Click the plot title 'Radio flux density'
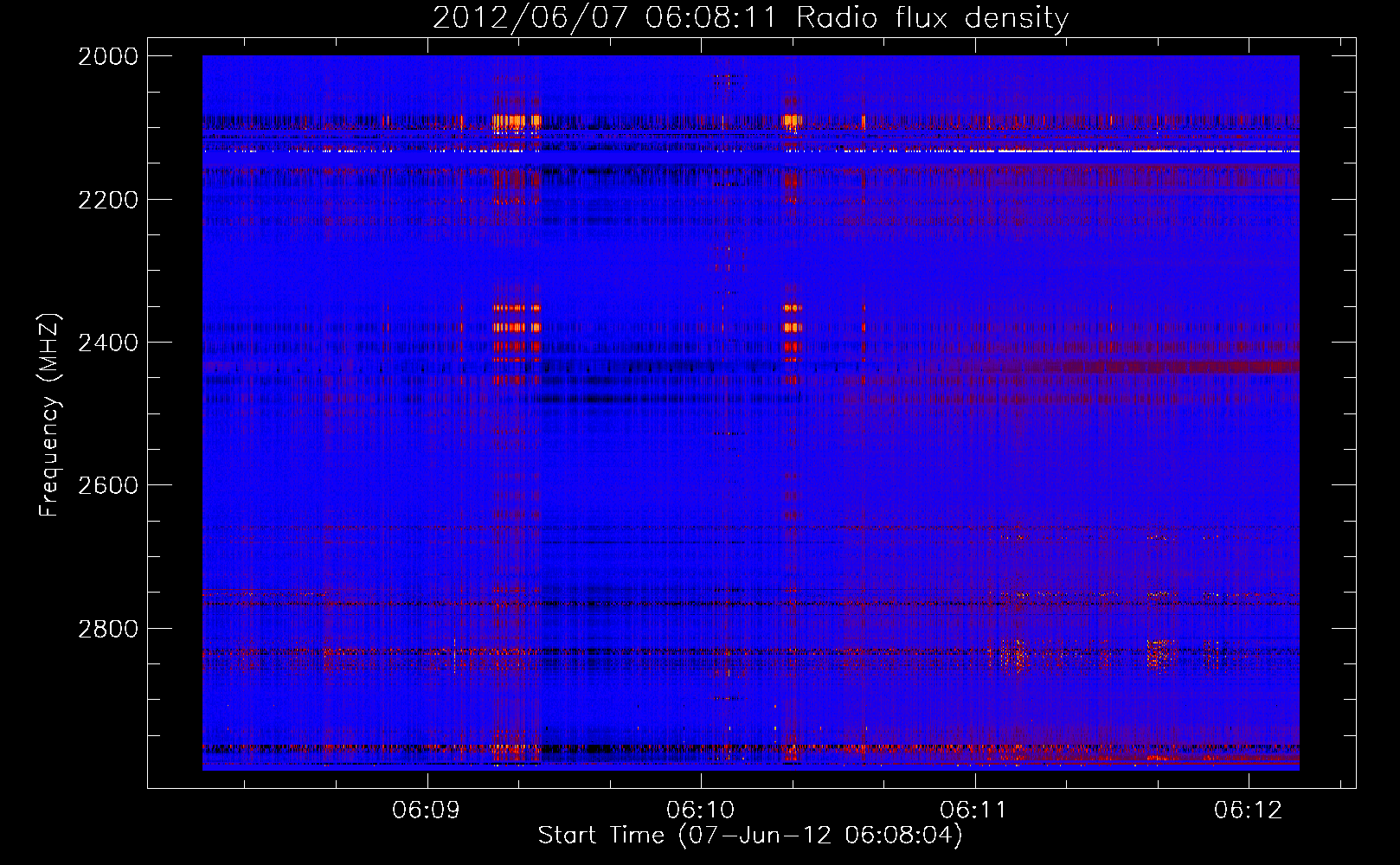 click(x=933, y=18)
